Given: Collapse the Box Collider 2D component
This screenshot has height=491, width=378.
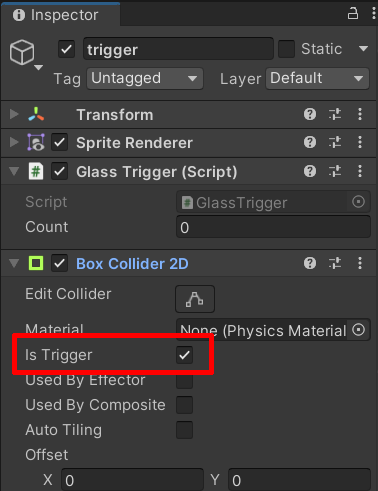Looking at the screenshot, I should coord(14,263).
